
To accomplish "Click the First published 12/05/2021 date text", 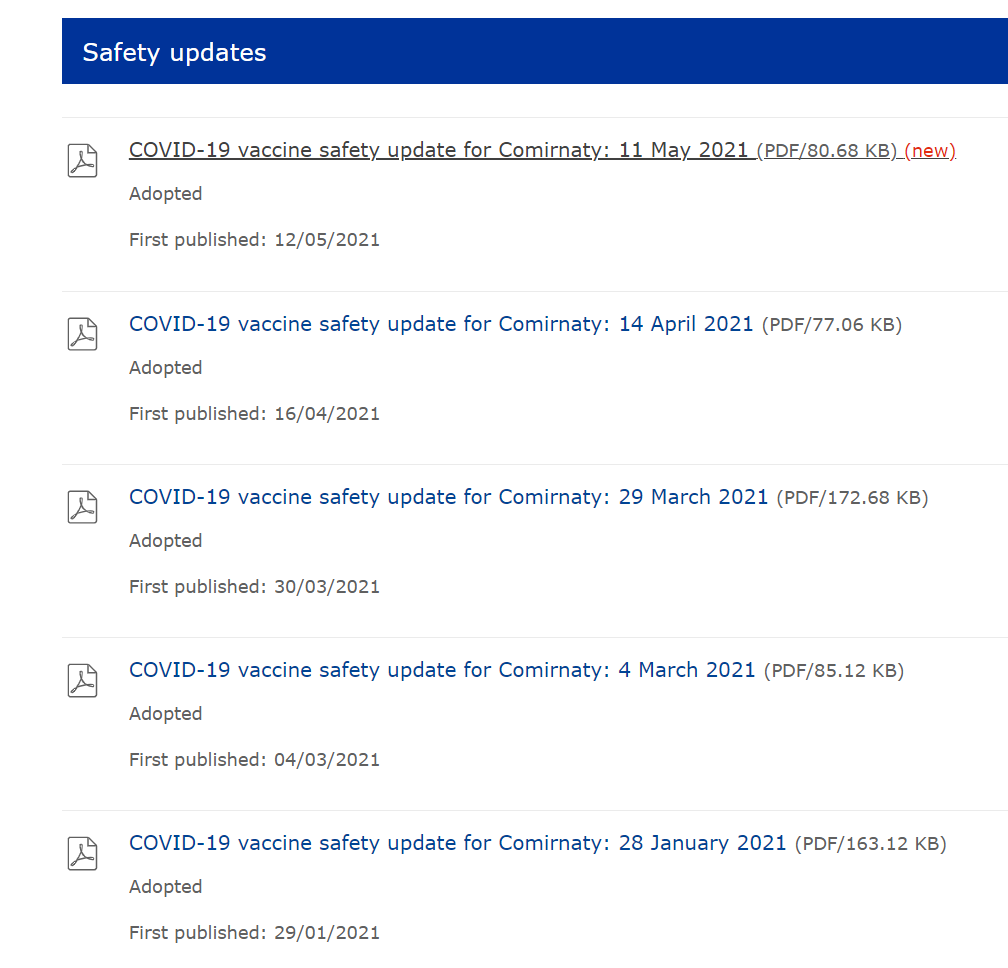I will (x=254, y=240).
